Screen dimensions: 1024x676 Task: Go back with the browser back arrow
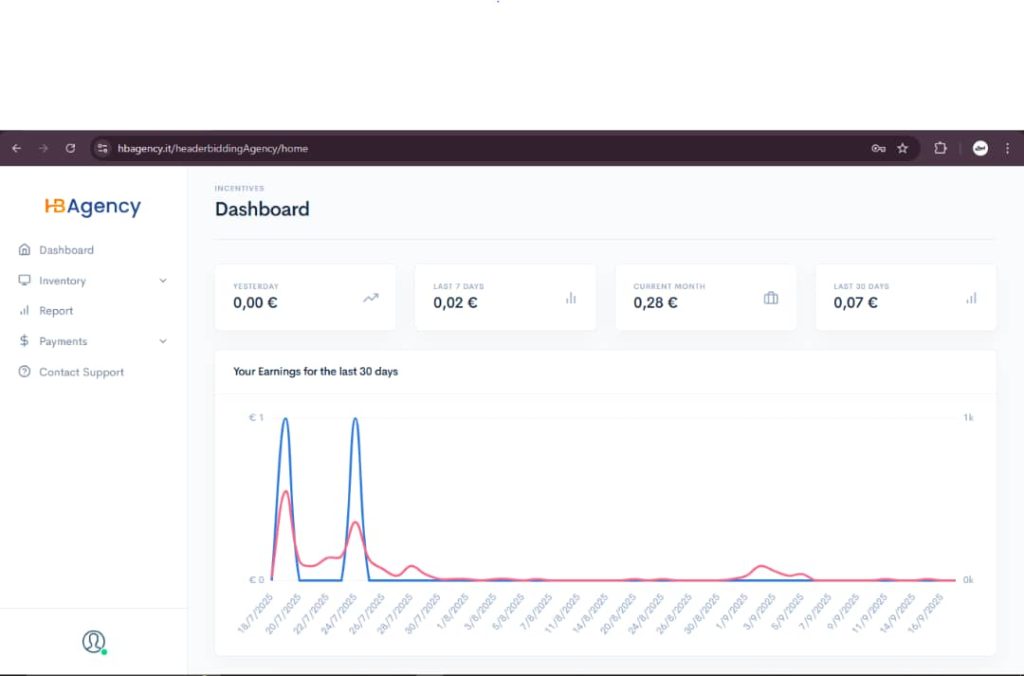[x=16, y=148]
